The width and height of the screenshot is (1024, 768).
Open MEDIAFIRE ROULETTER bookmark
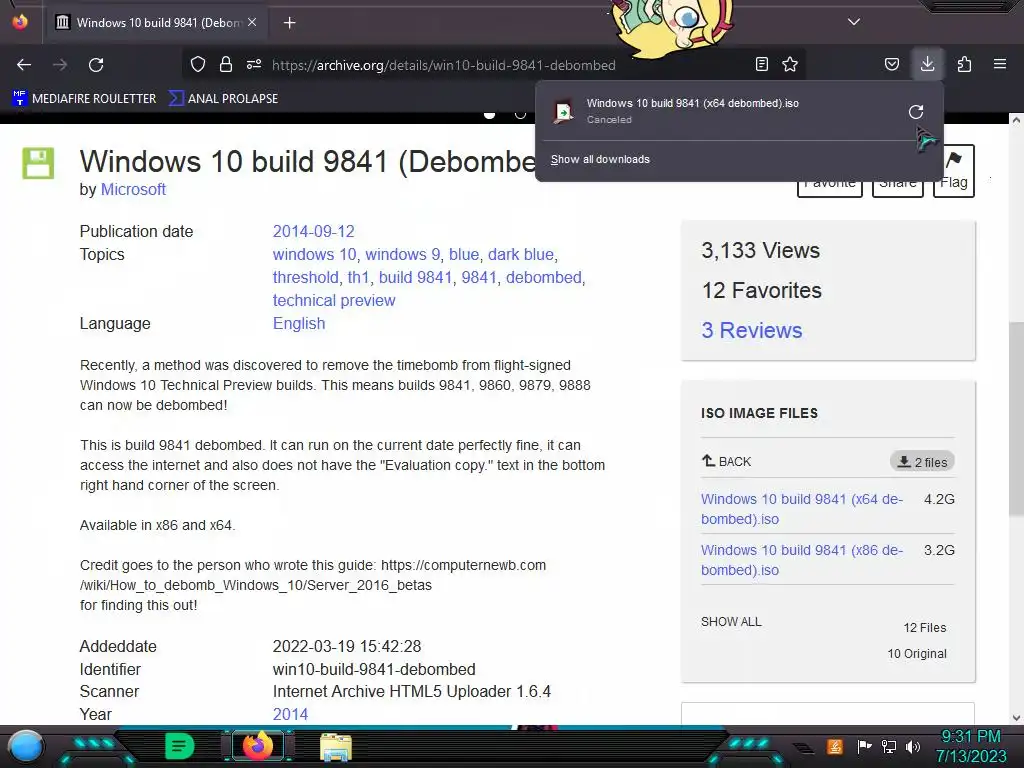pos(84,99)
